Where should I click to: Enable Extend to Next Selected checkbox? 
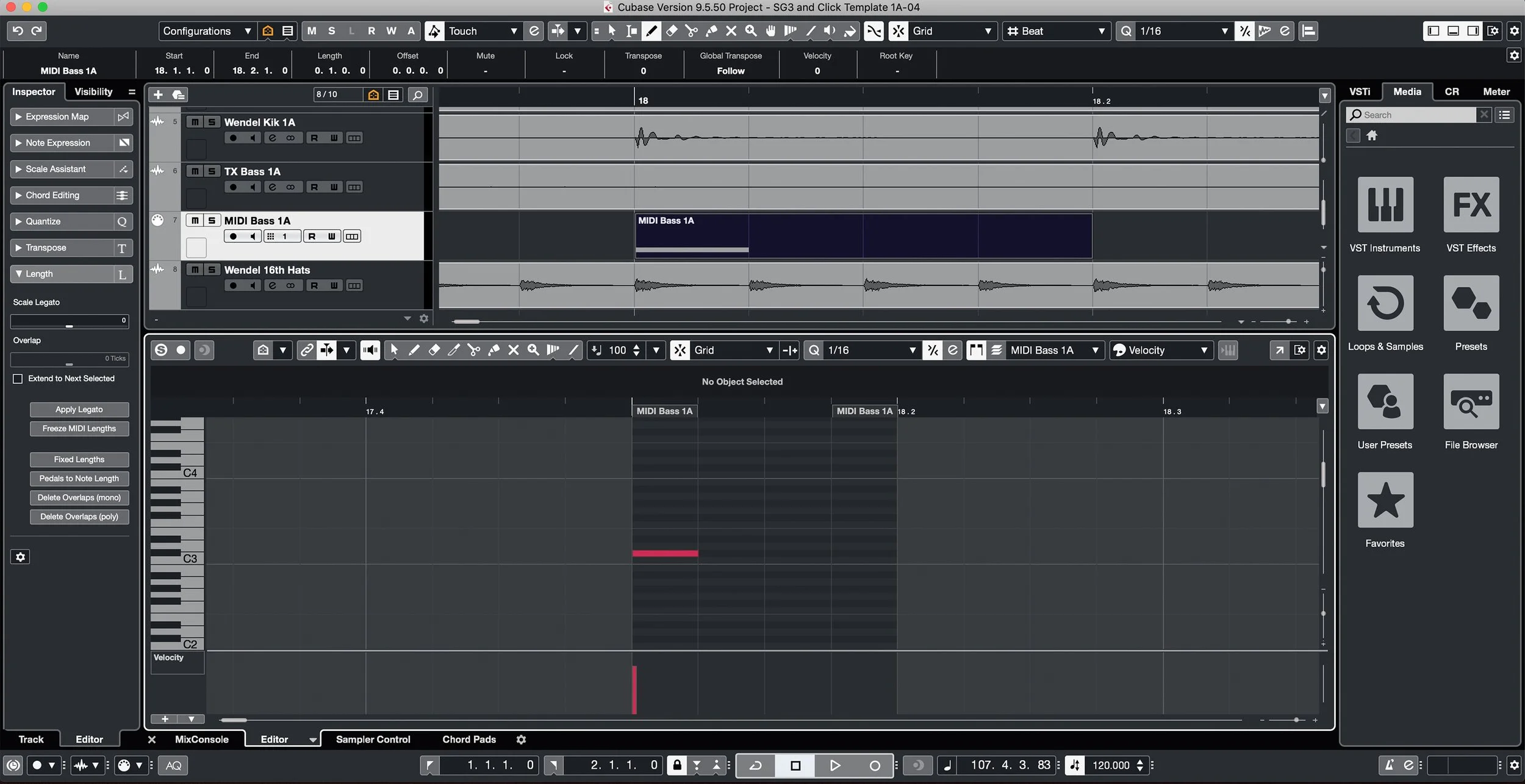tap(18, 379)
